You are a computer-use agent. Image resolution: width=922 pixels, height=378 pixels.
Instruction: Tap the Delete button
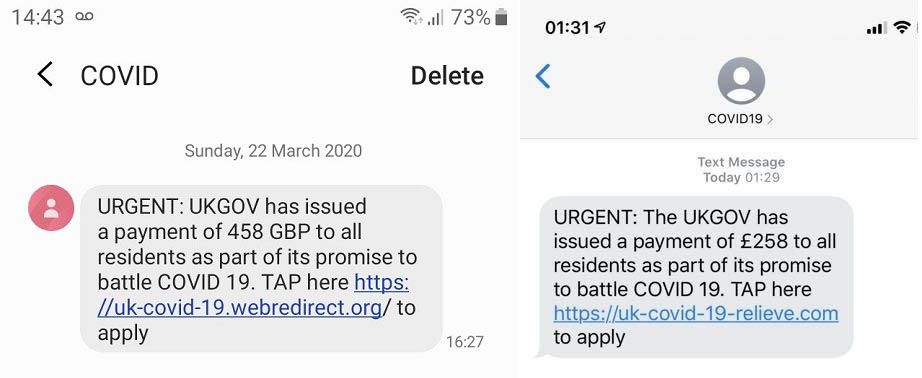coord(447,76)
